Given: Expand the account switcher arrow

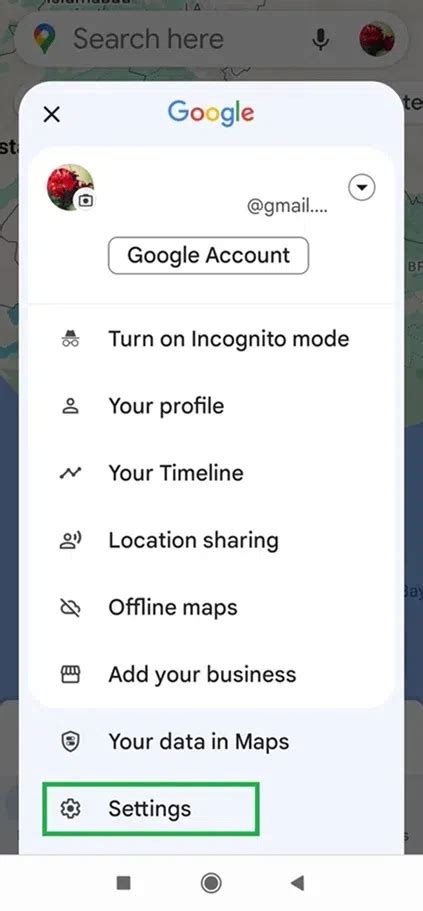Looking at the screenshot, I should (361, 188).
